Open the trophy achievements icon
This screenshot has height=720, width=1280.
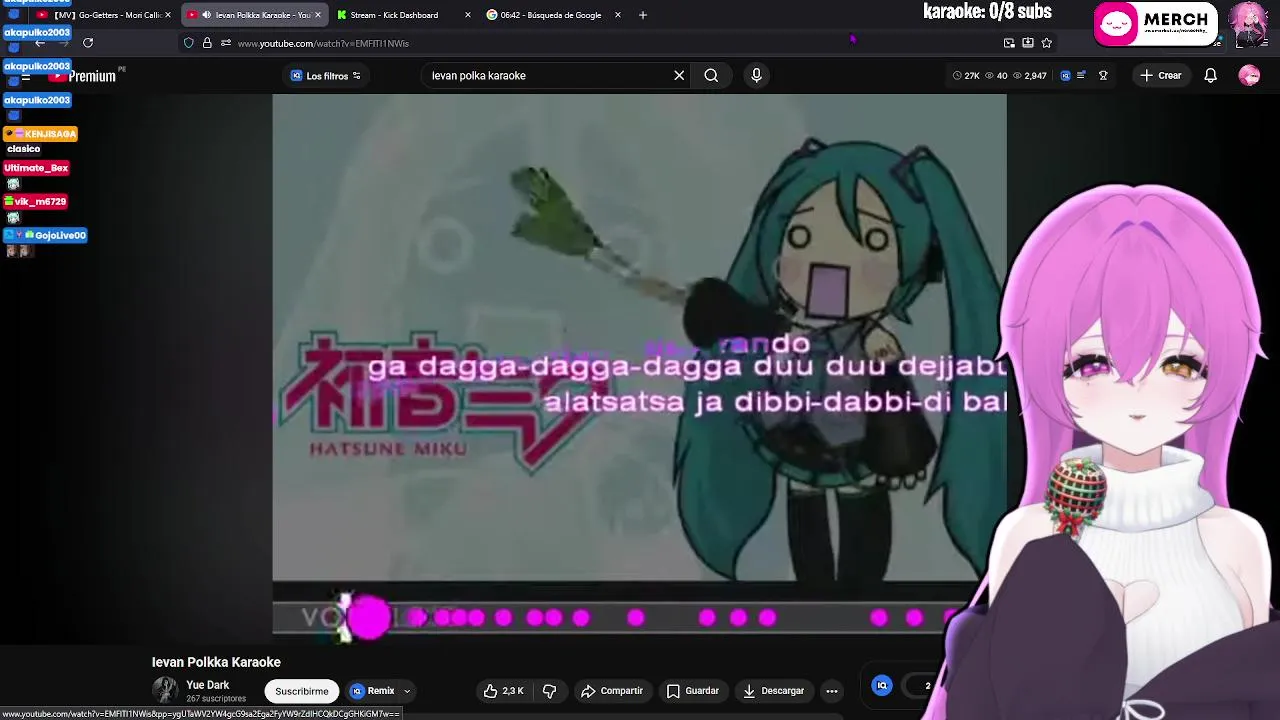point(1103,76)
